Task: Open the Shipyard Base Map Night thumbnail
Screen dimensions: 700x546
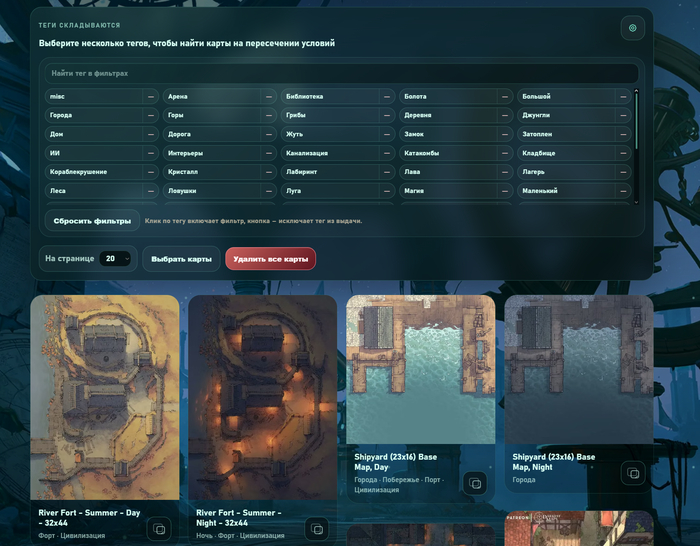Action: click(579, 370)
